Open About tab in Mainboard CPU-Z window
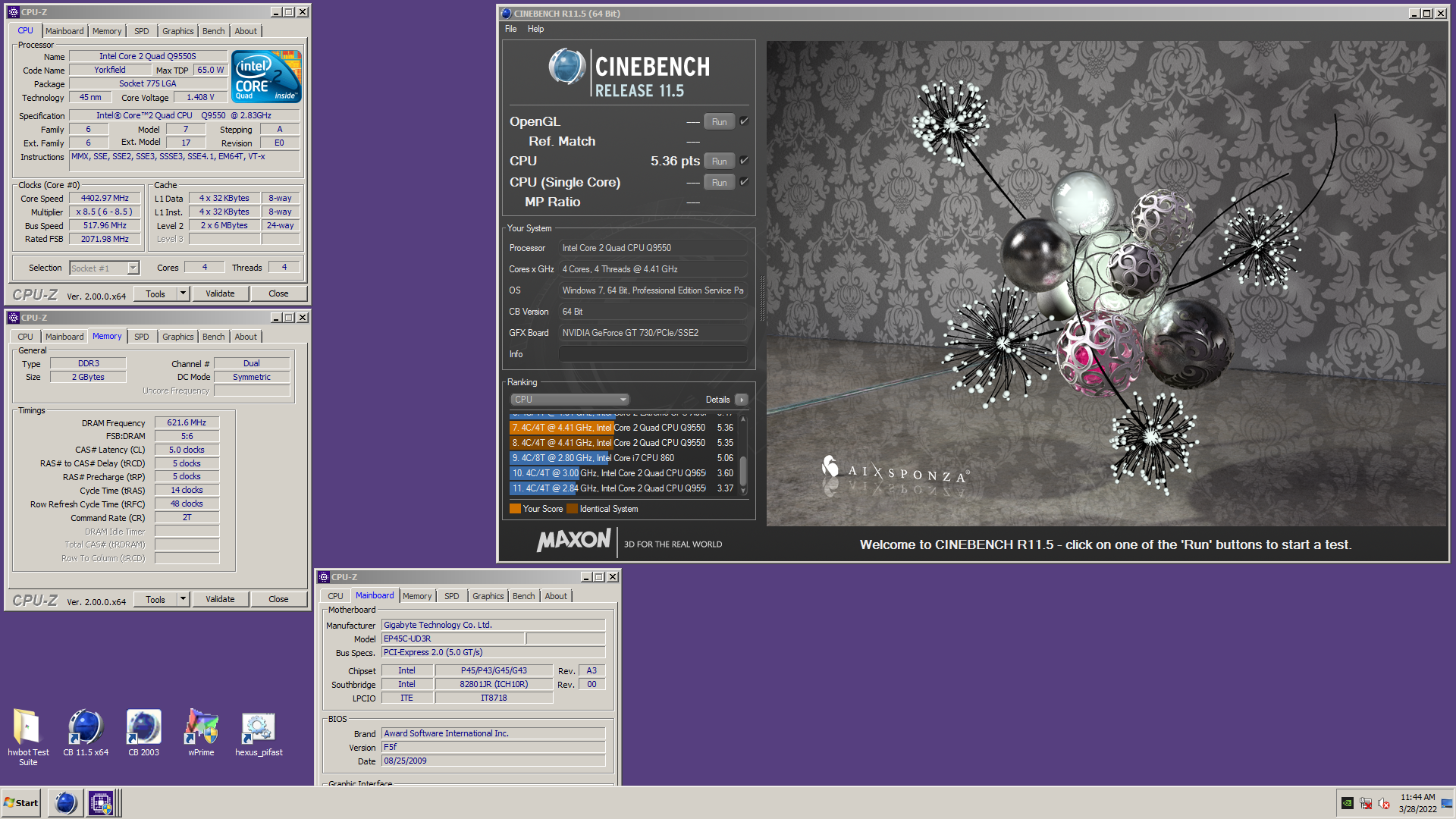 pyautogui.click(x=556, y=596)
